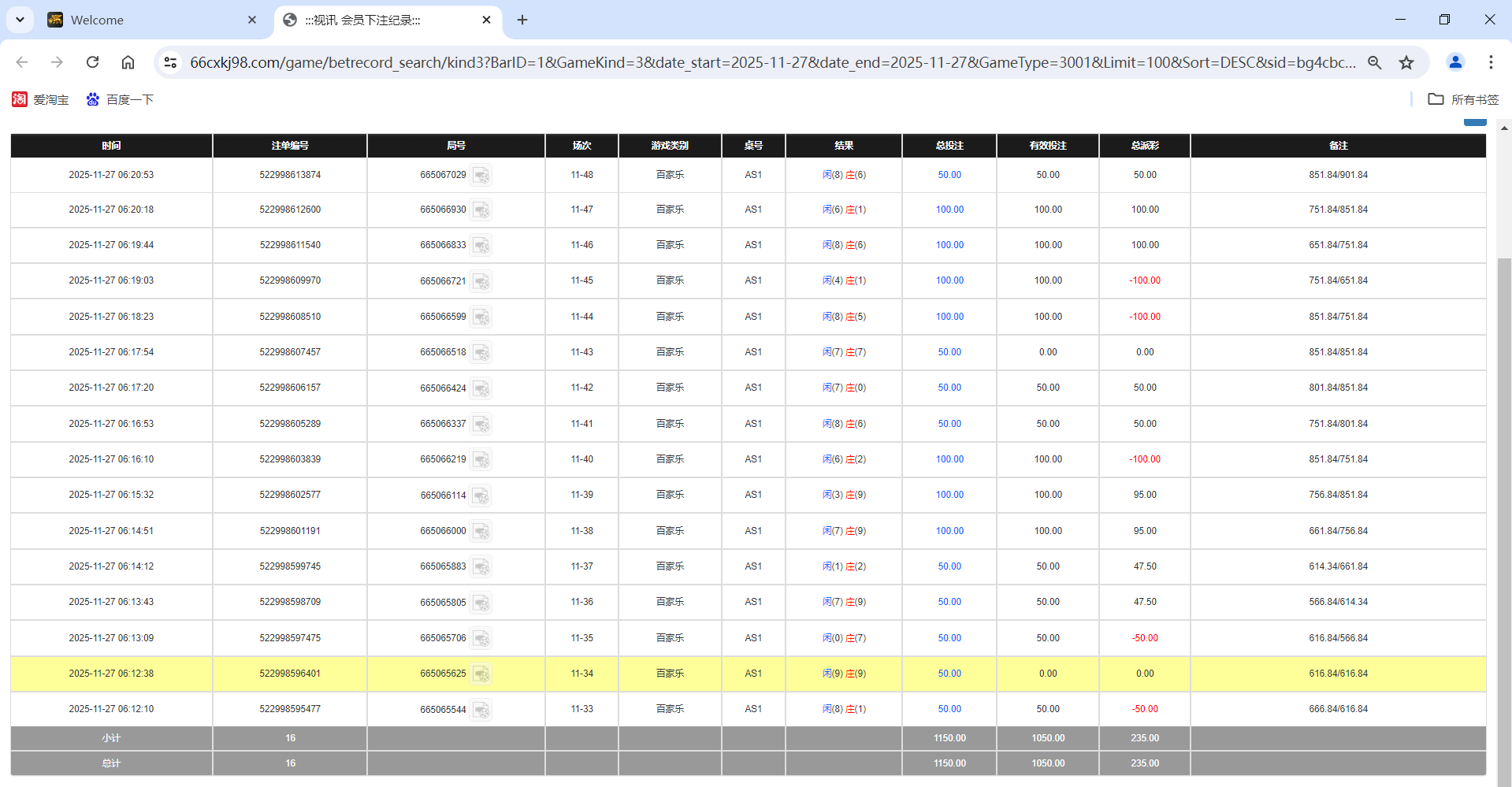Click the card icon beside round 665067029

tap(481, 175)
